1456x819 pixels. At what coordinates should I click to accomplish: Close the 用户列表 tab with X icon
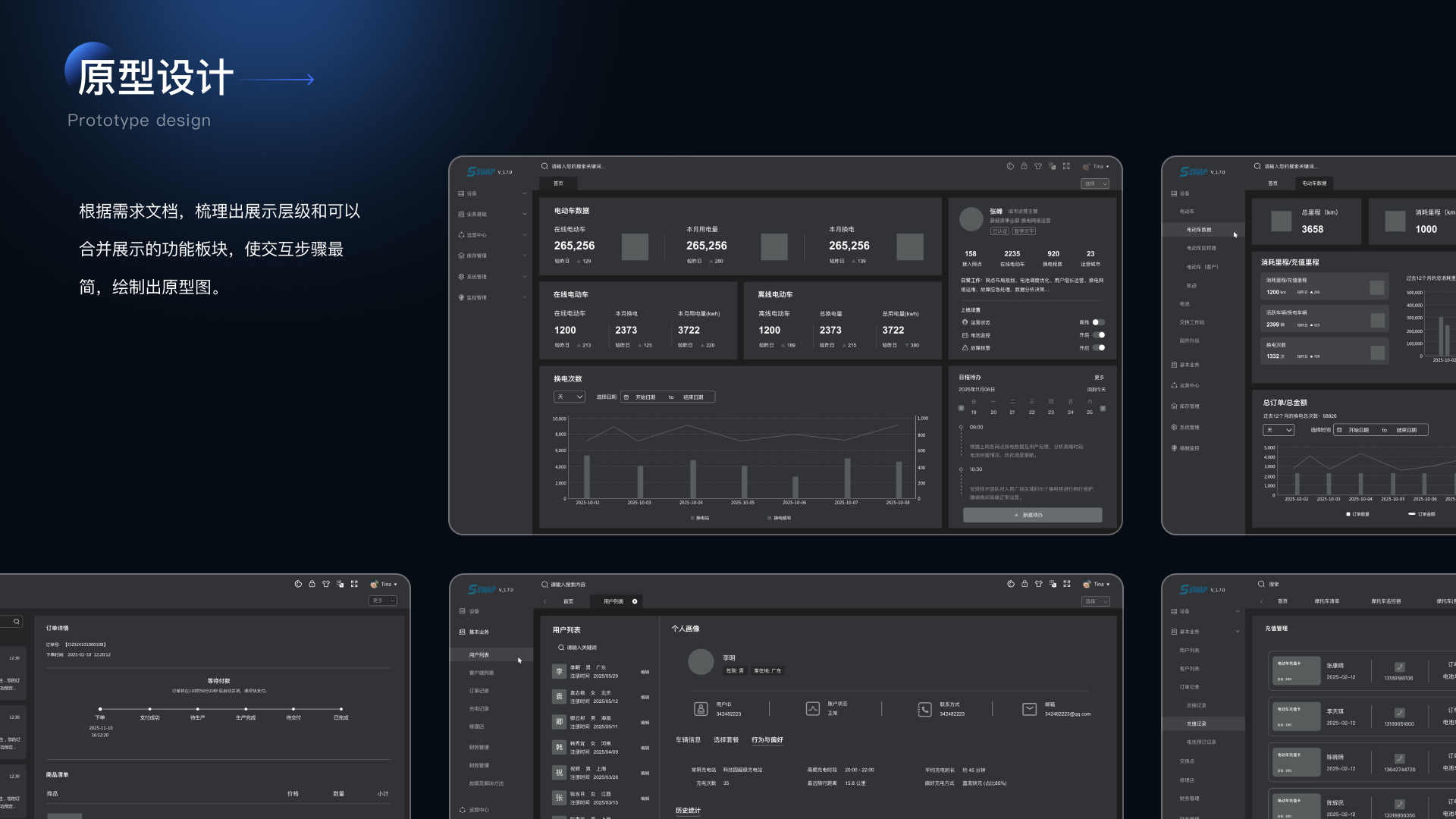click(x=635, y=601)
